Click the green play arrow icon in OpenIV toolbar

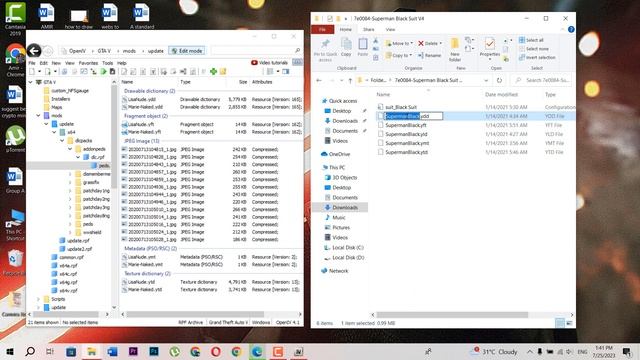(x=103, y=71)
